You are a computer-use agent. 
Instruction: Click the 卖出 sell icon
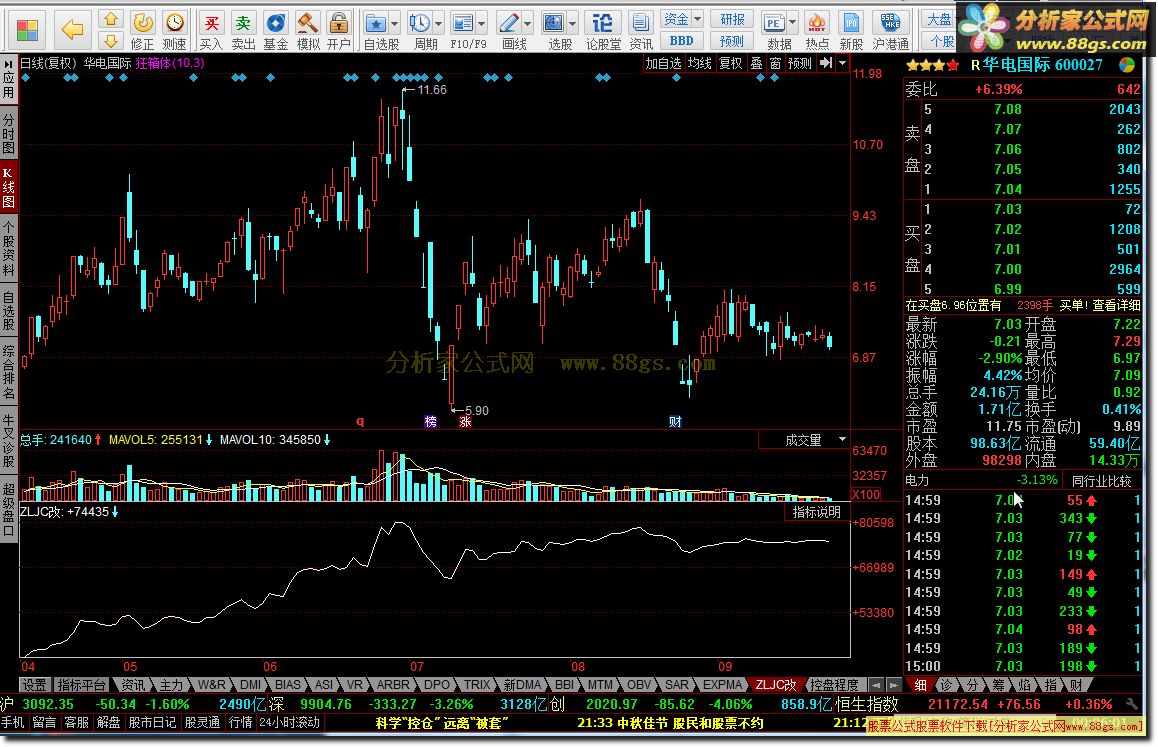(x=243, y=31)
